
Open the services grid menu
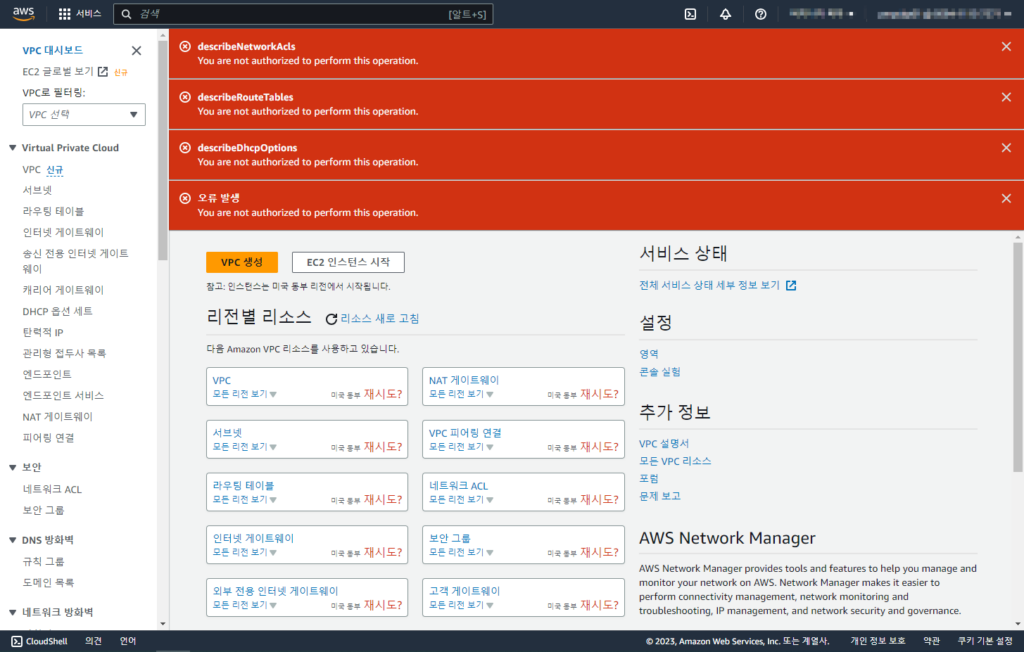click(65, 14)
